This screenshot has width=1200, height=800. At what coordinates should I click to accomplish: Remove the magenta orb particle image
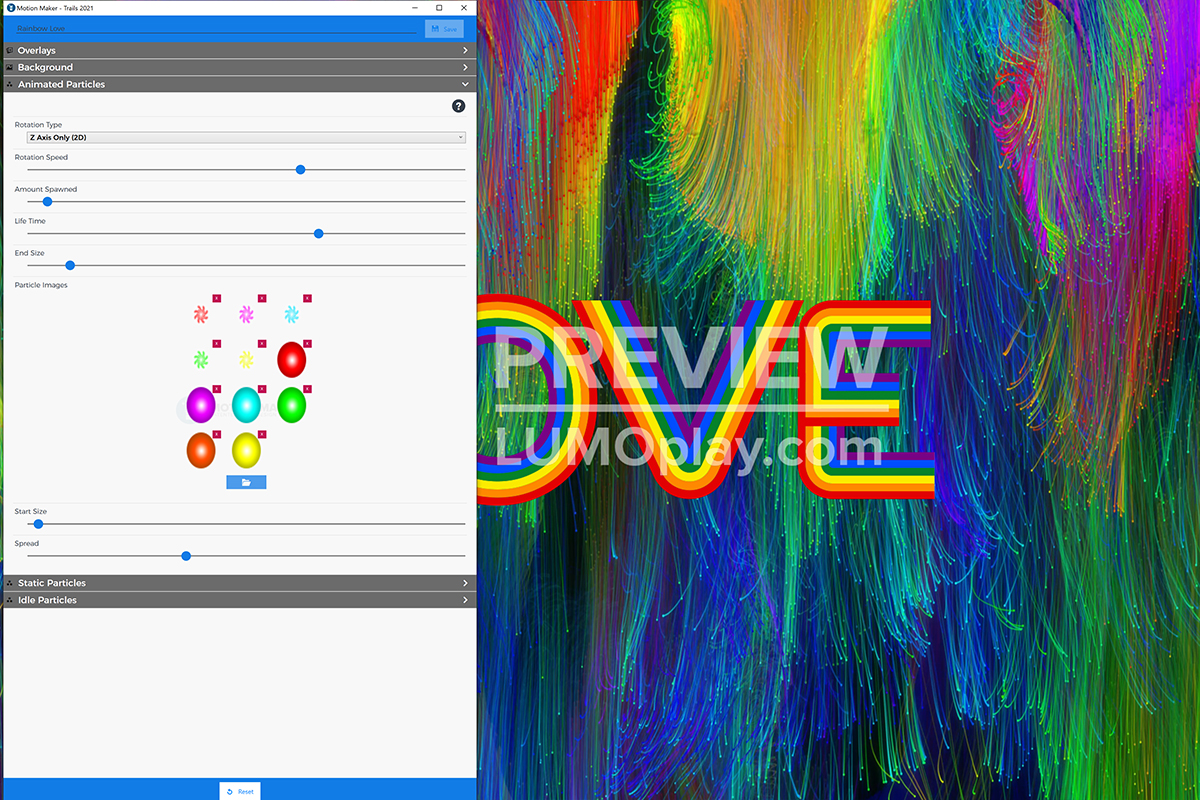tap(216, 389)
